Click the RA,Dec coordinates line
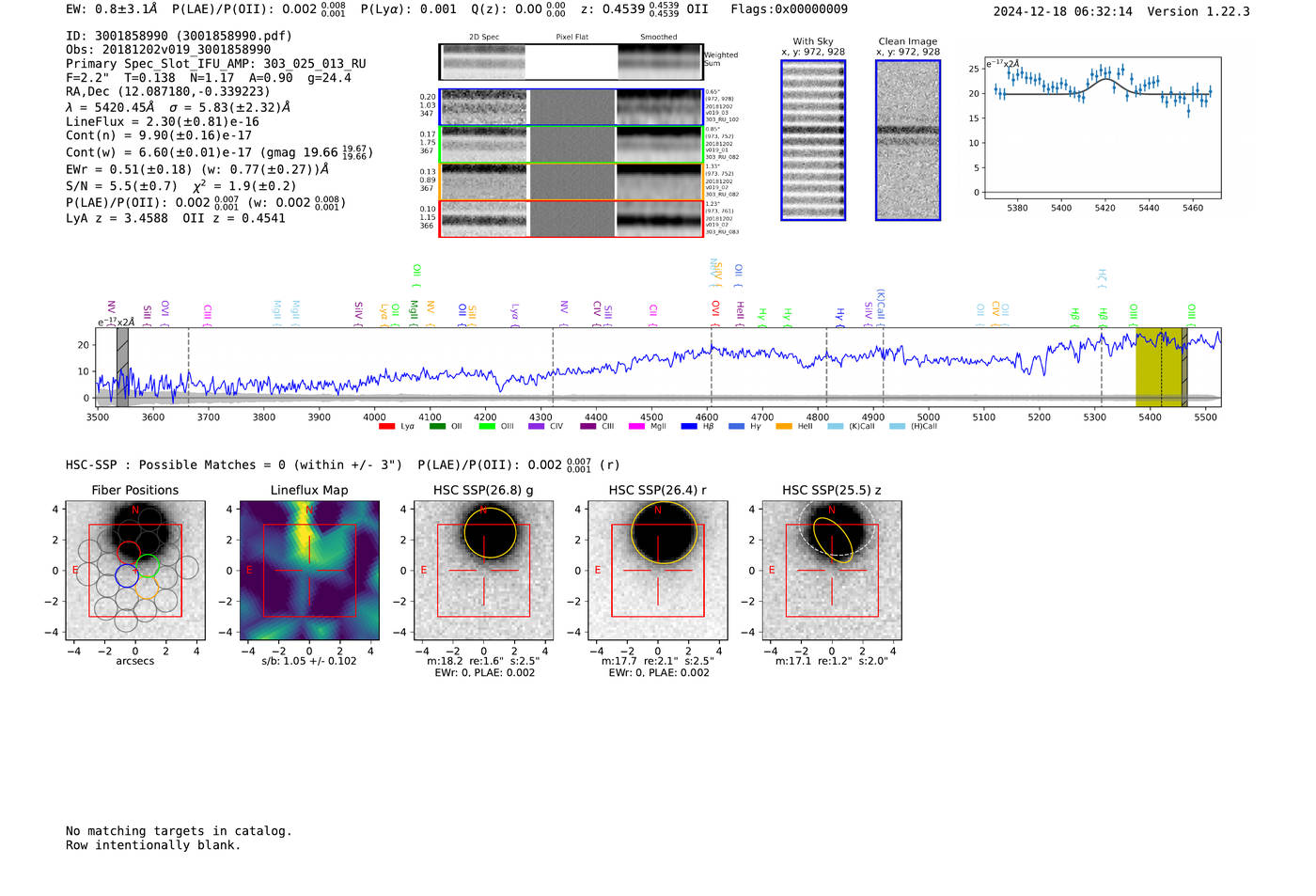Viewport: 1316px width, 896px height. [x=168, y=91]
